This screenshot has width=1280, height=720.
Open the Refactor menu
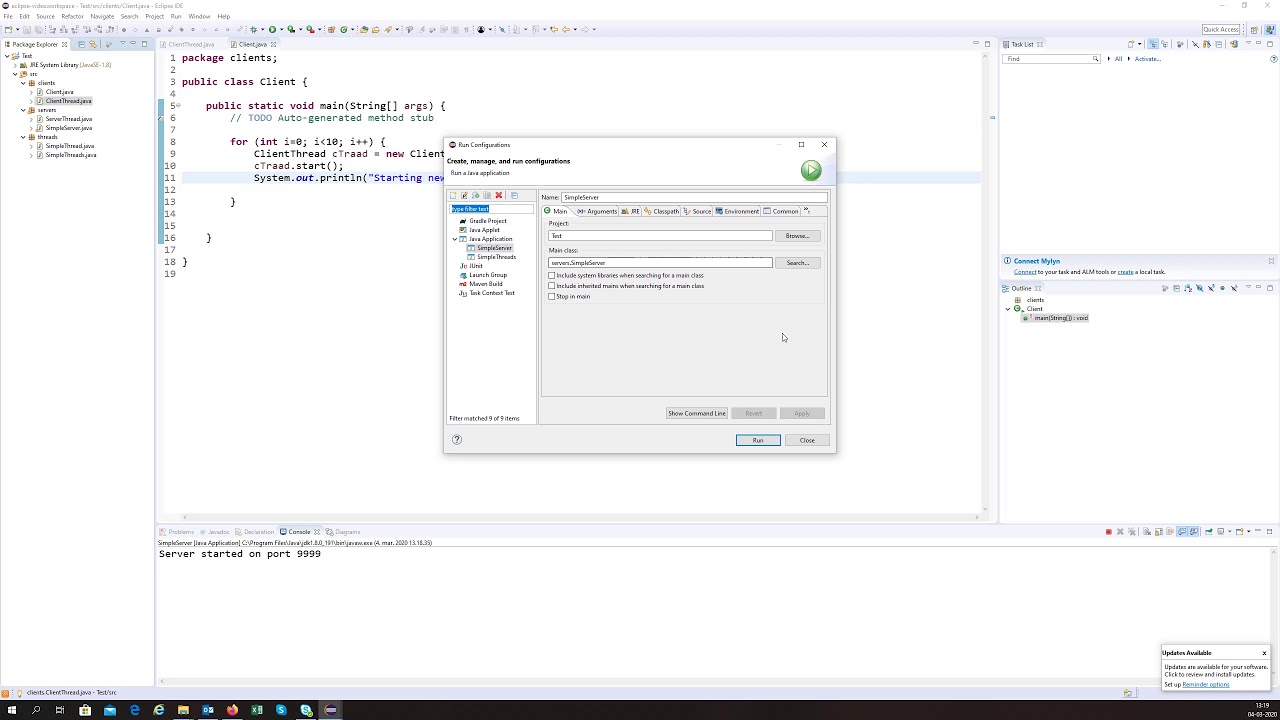(72, 16)
